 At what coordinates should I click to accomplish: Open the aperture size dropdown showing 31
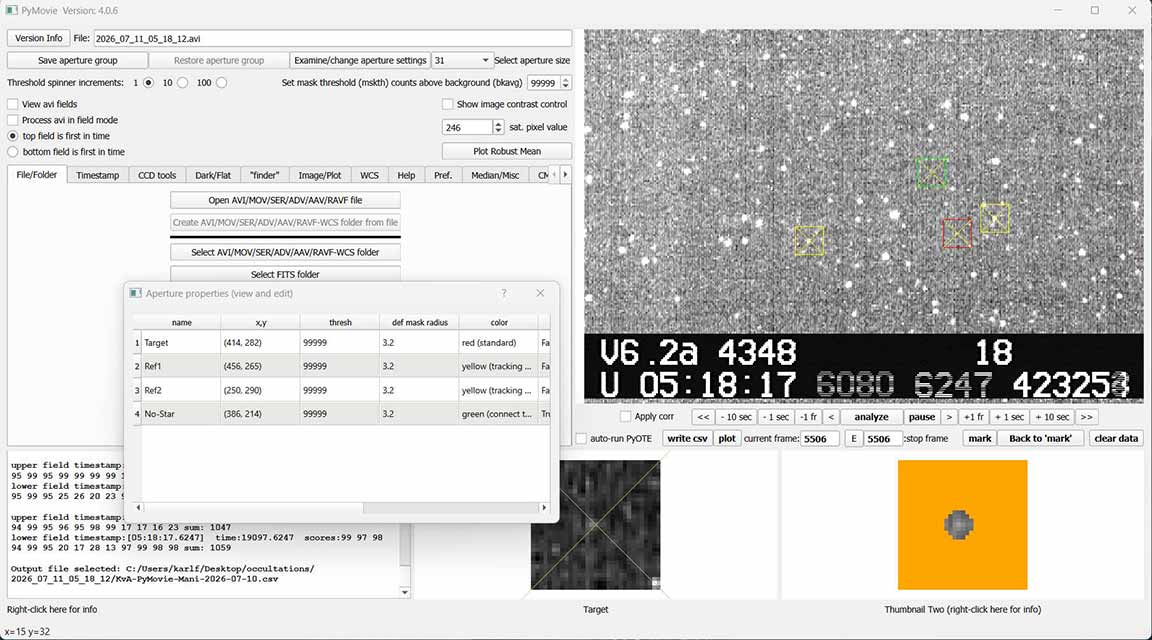(461, 60)
